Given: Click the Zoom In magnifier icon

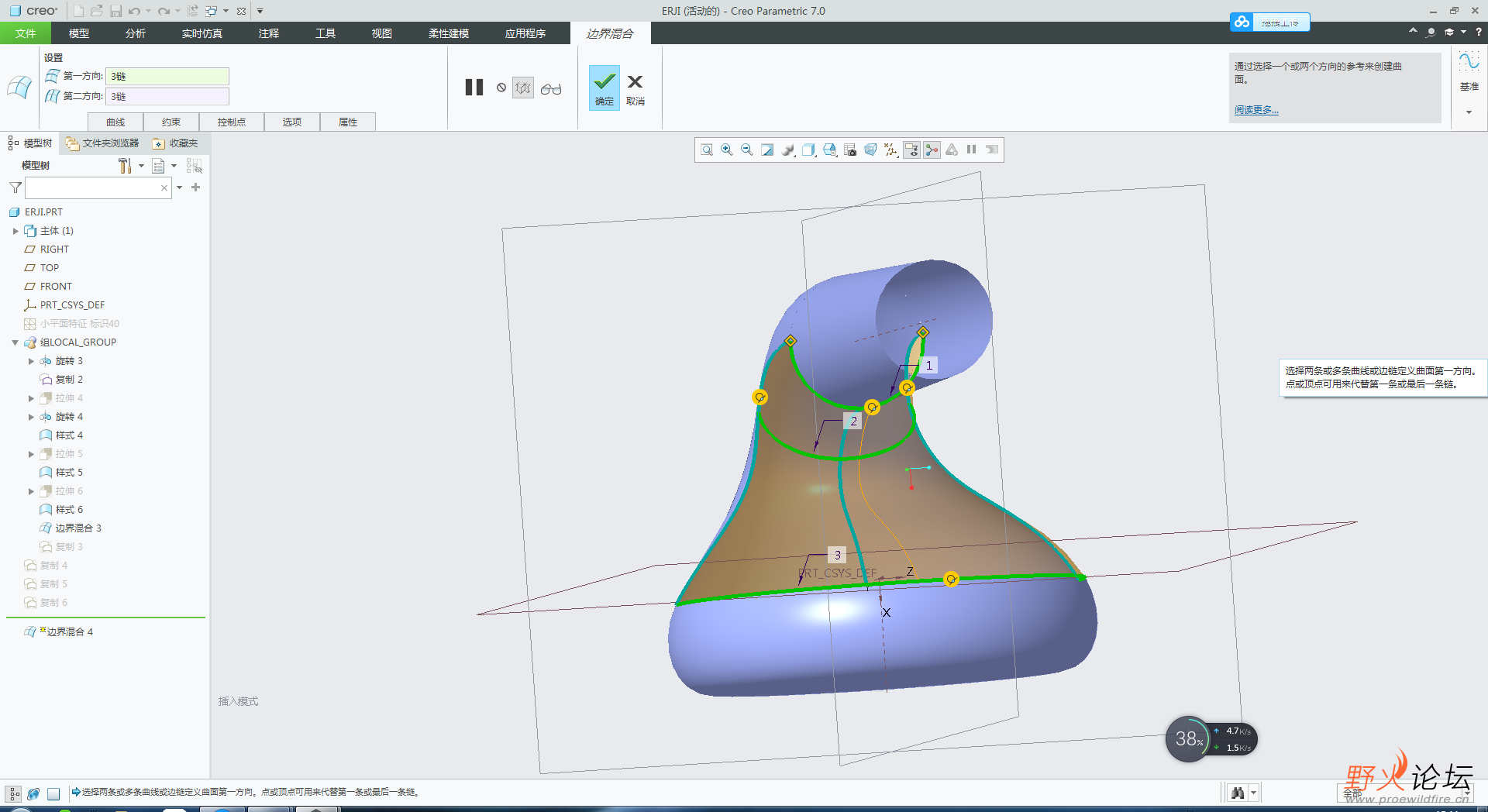Looking at the screenshot, I should point(727,150).
